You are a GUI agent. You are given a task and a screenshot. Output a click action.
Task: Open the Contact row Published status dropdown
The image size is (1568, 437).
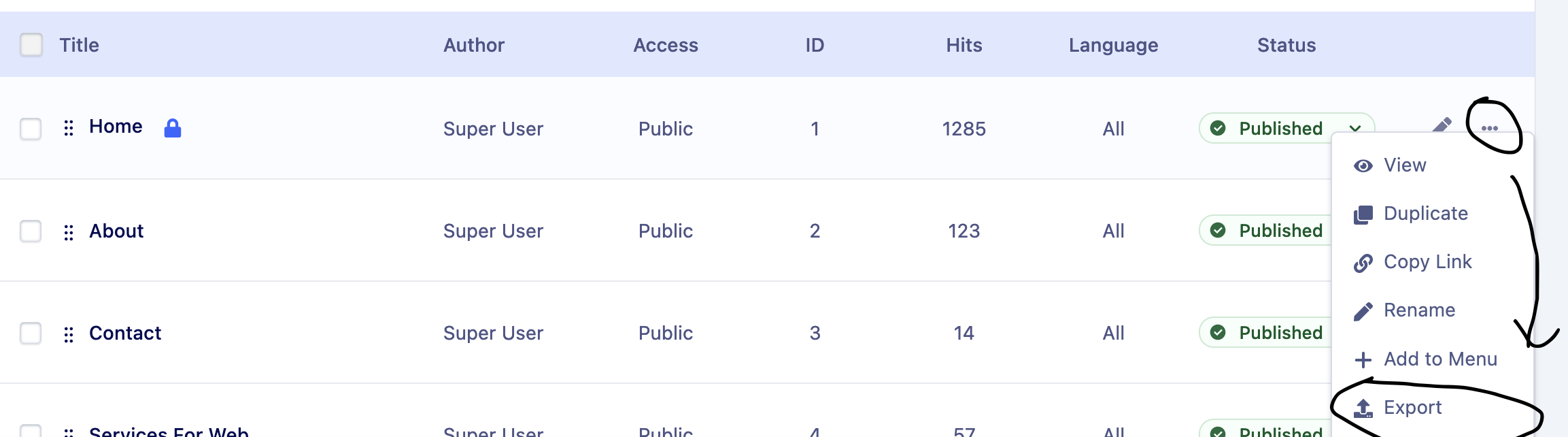point(1265,333)
